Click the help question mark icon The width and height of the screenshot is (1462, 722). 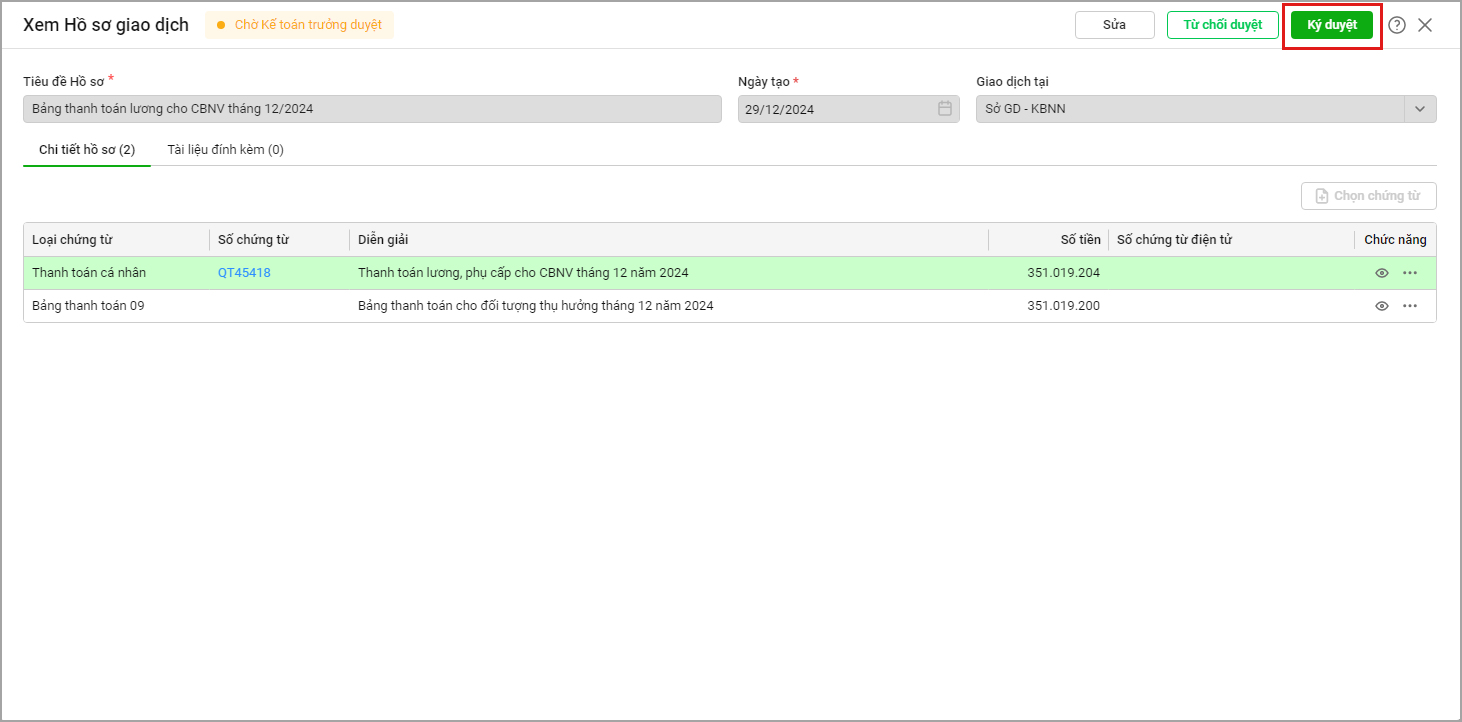click(1397, 25)
